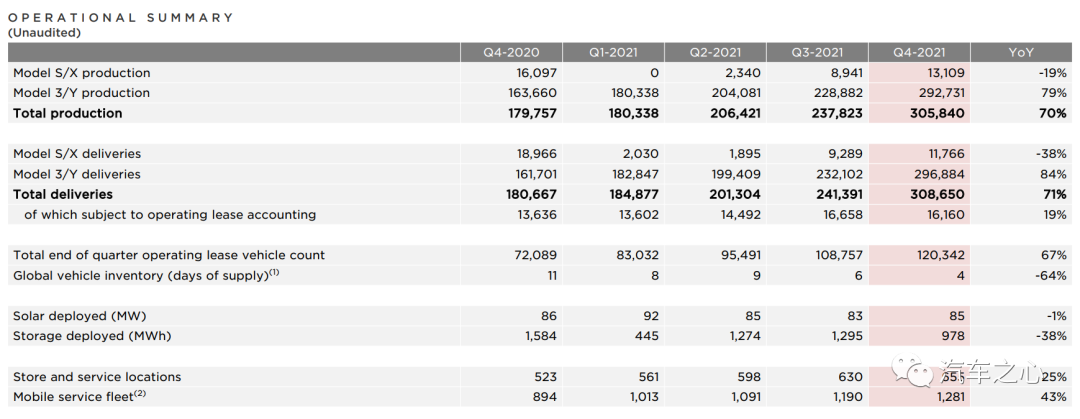Select Model S/X production YoY value -19%
The height and width of the screenshot is (419, 1080).
click(1054, 73)
